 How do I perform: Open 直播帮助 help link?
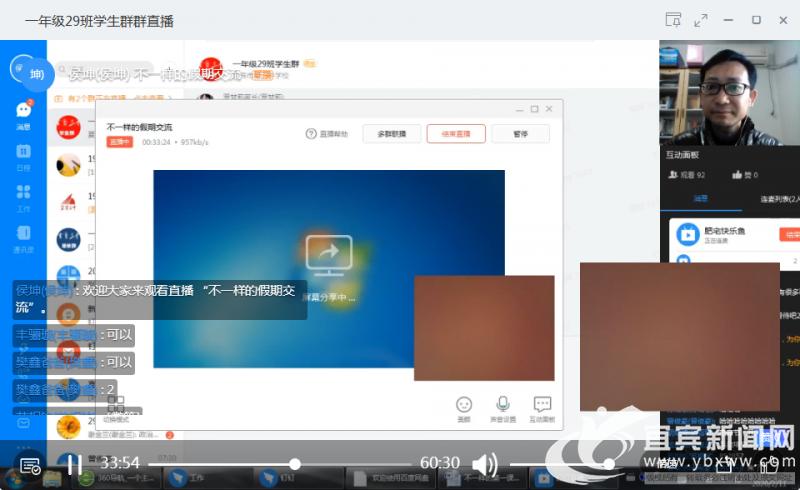[327, 134]
